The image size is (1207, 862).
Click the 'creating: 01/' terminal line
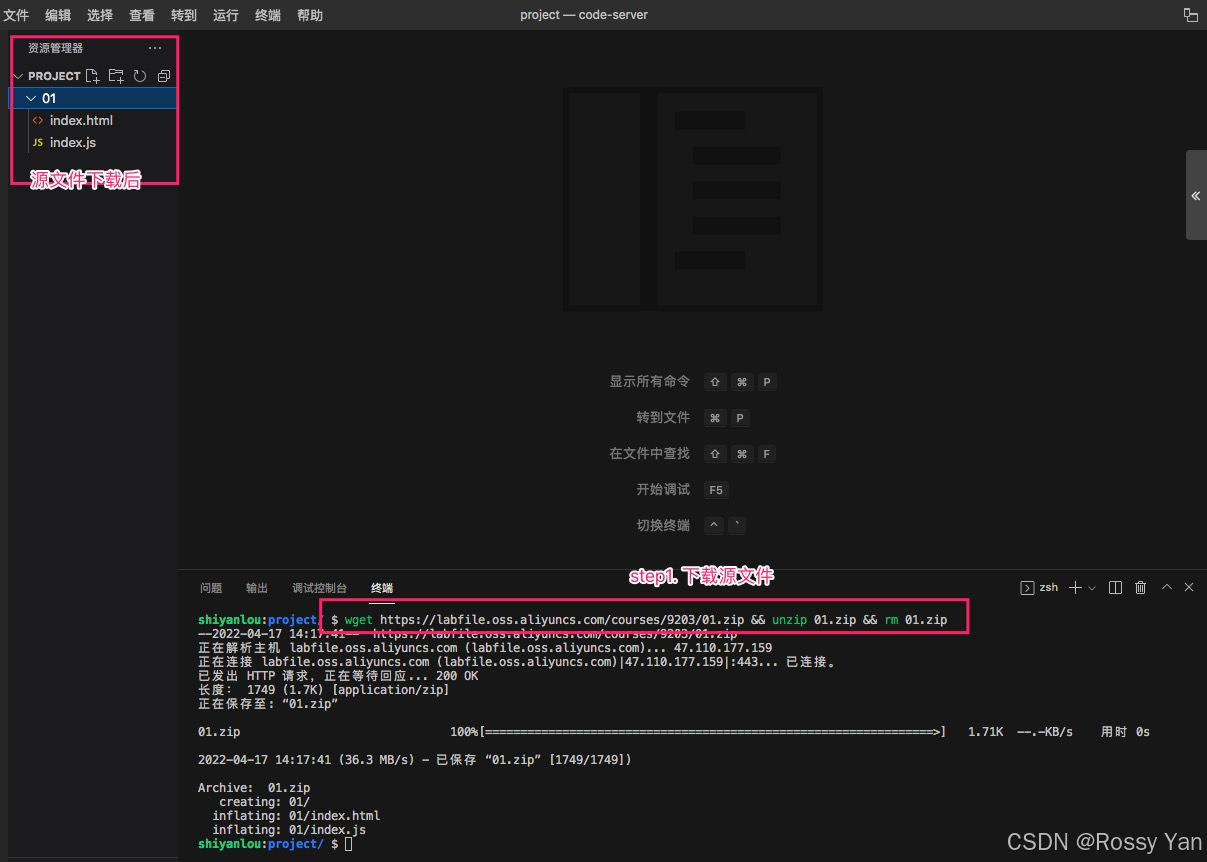pyautogui.click(x=265, y=802)
